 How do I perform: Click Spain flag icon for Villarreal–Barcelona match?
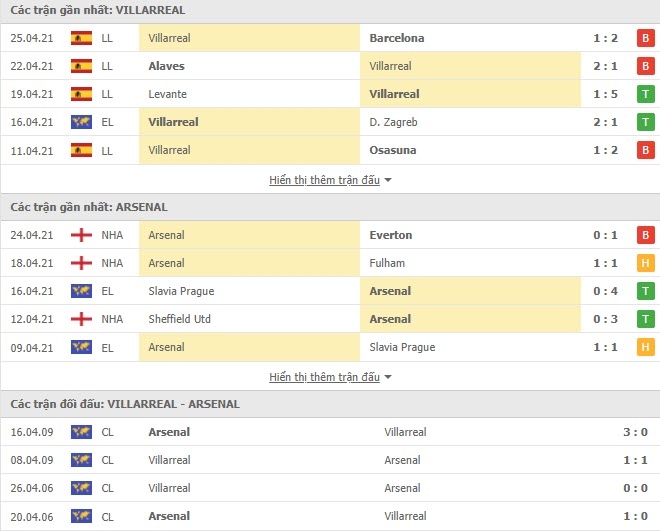[81, 38]
